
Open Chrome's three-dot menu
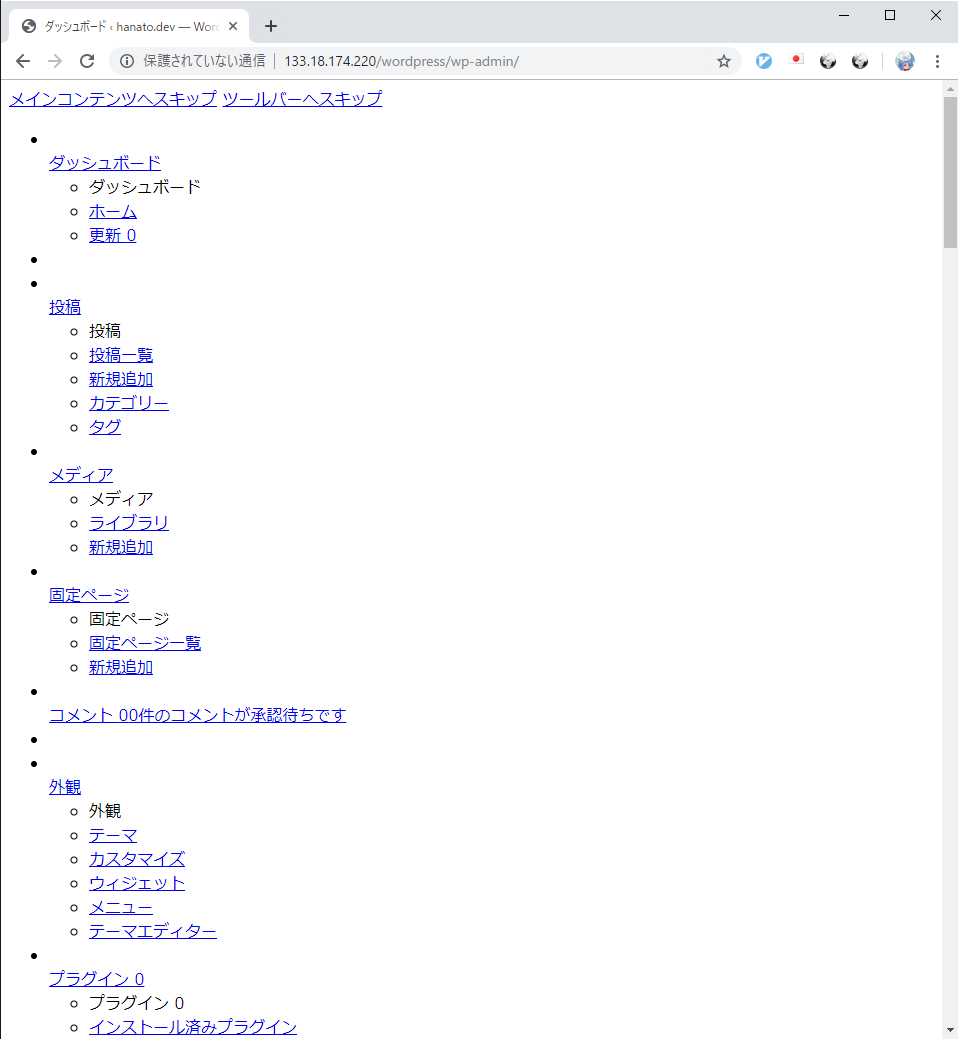point(937,61)
